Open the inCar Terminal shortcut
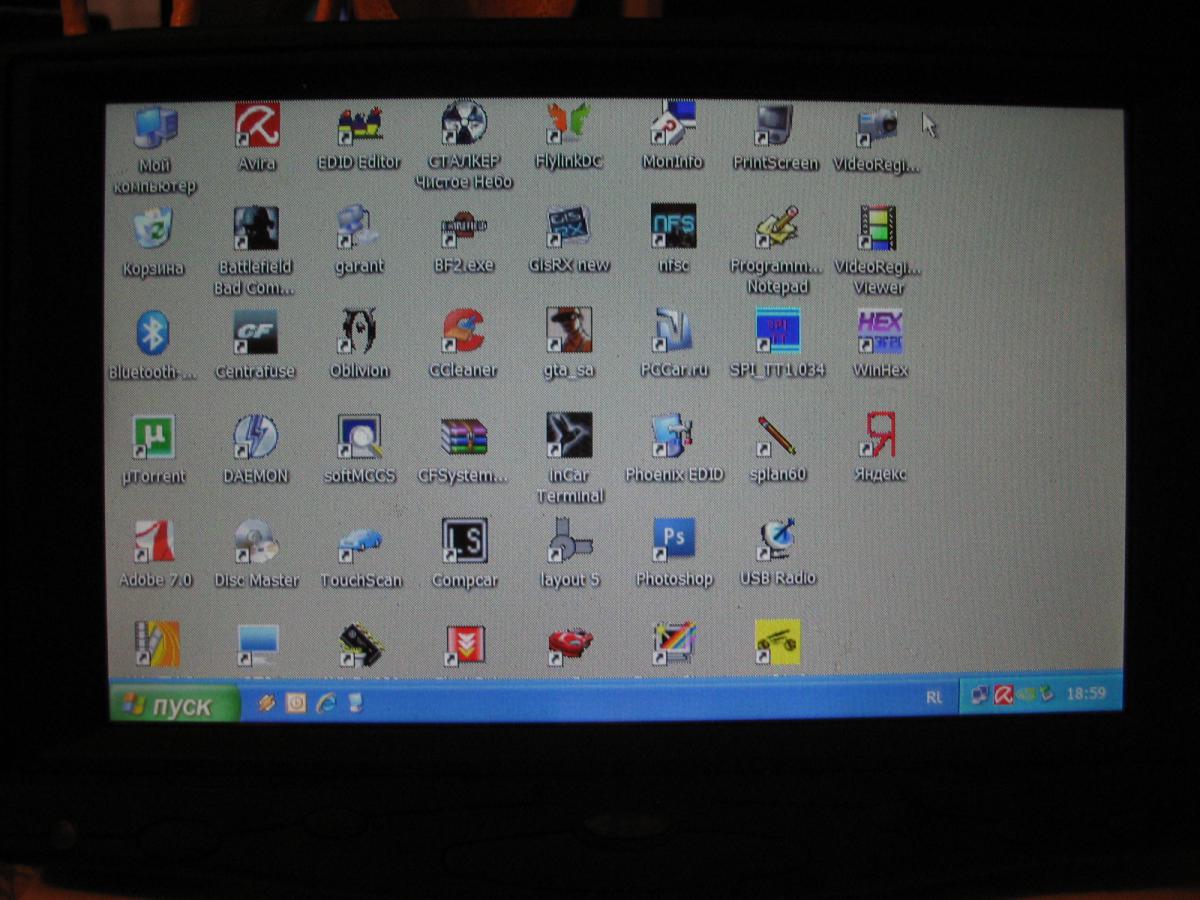Image resolution: width=1200 pixels, height=900 pixels. click(569, 438)
